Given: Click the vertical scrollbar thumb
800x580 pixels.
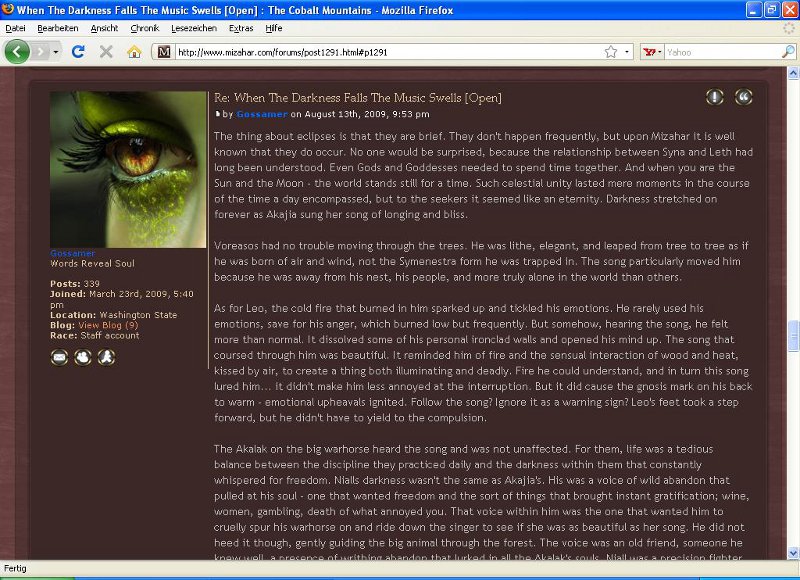Looking at the screenshot, I should point(793,336).
